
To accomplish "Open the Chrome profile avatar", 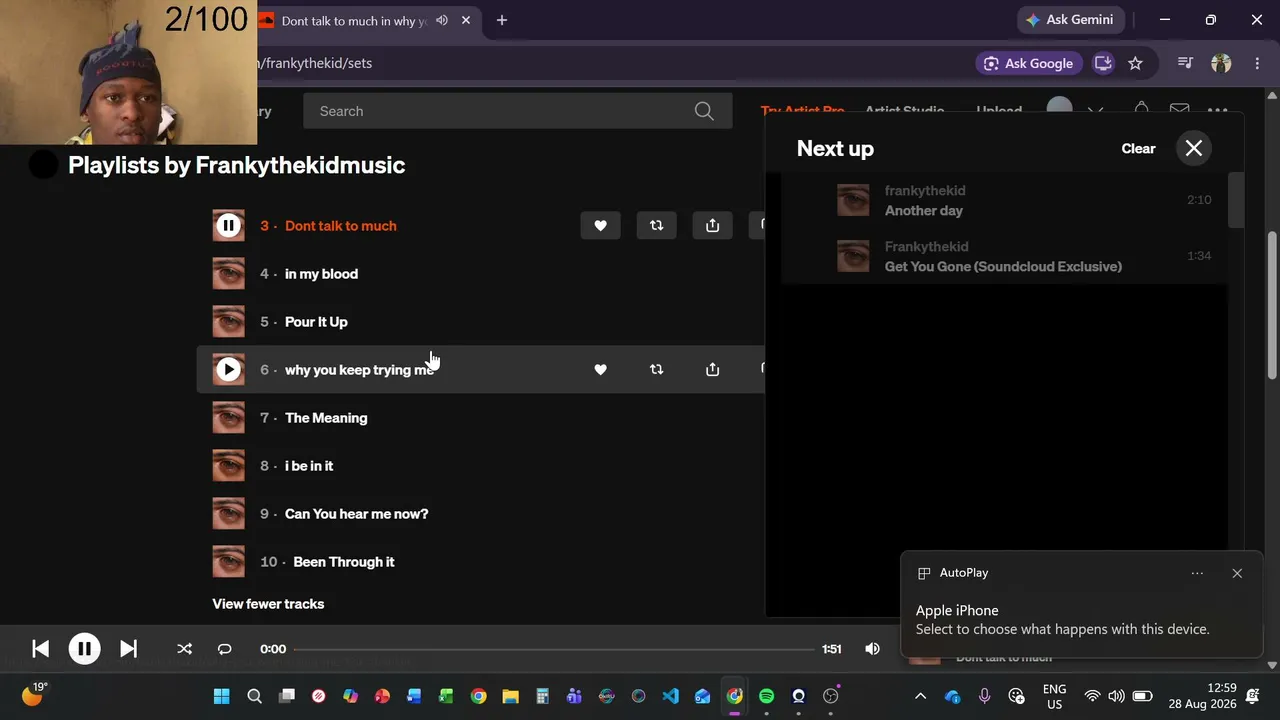I will (x=1221, y=63).
